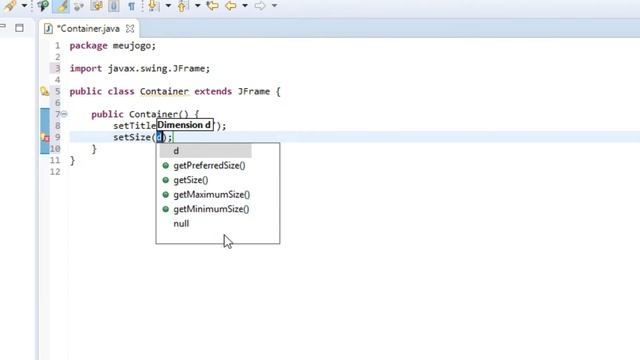Choose getMinimumSize() from suggestion list
Viewport: 640px width, 360px height.
pyautogui.click(x=211, y=209)
